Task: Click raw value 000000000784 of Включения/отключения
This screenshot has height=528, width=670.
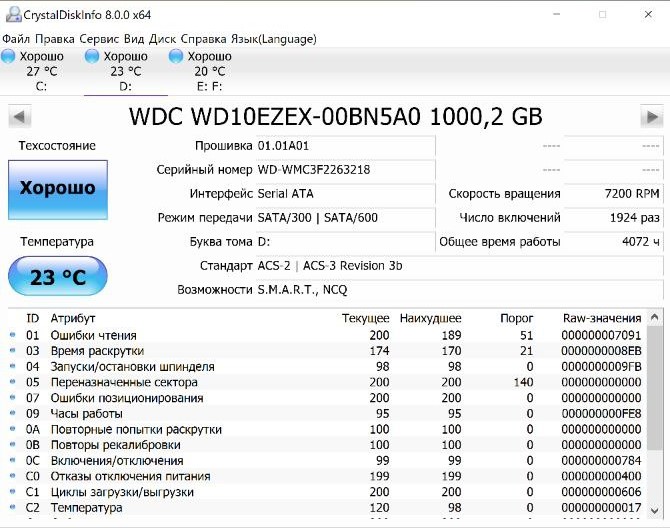Action: [601, 461]
